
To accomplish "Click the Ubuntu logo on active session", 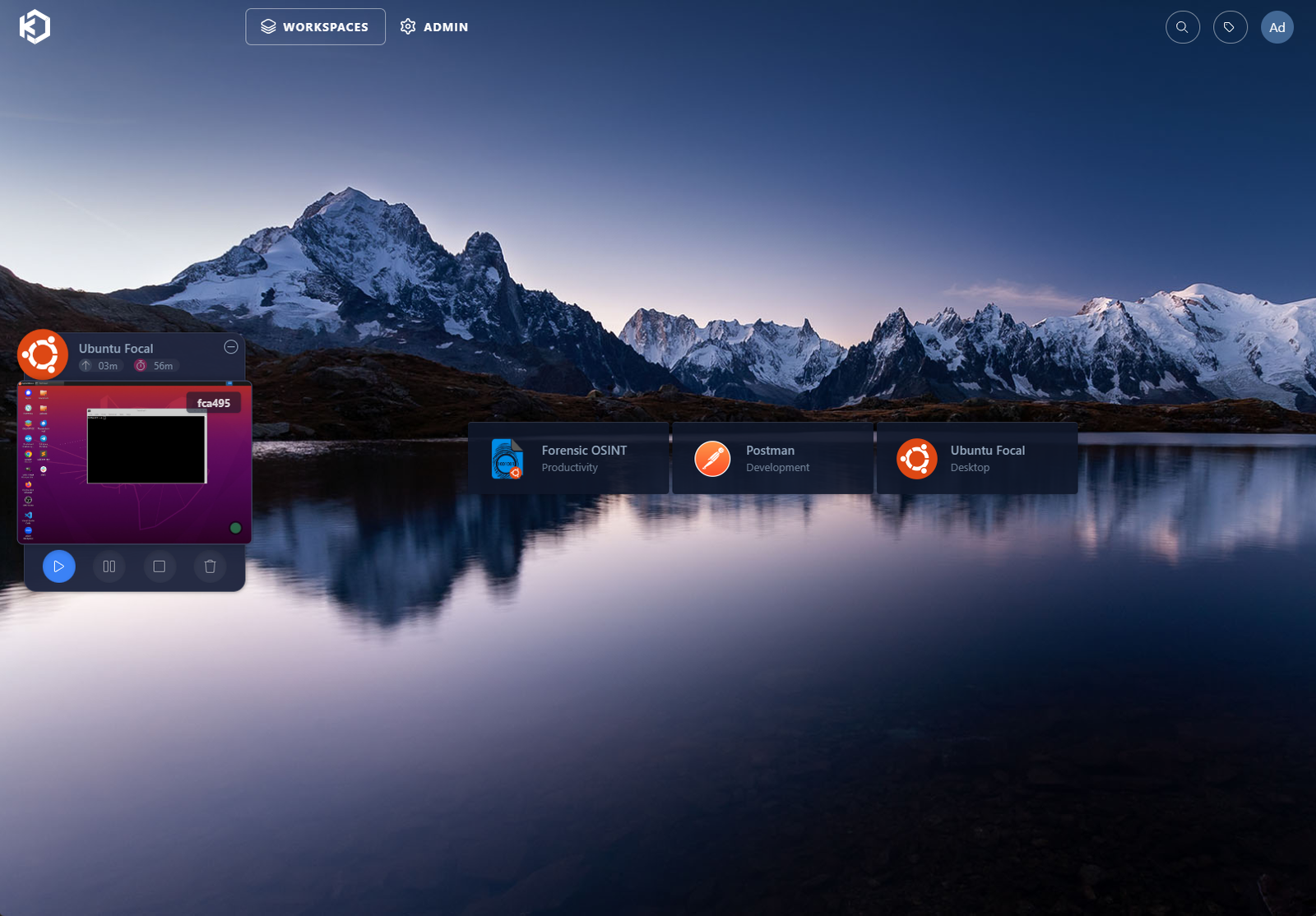I will coord(43,355).
